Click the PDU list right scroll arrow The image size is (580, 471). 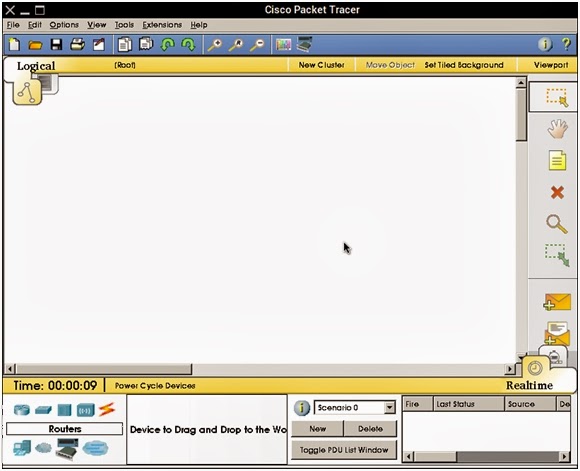(x=564, y=457)
